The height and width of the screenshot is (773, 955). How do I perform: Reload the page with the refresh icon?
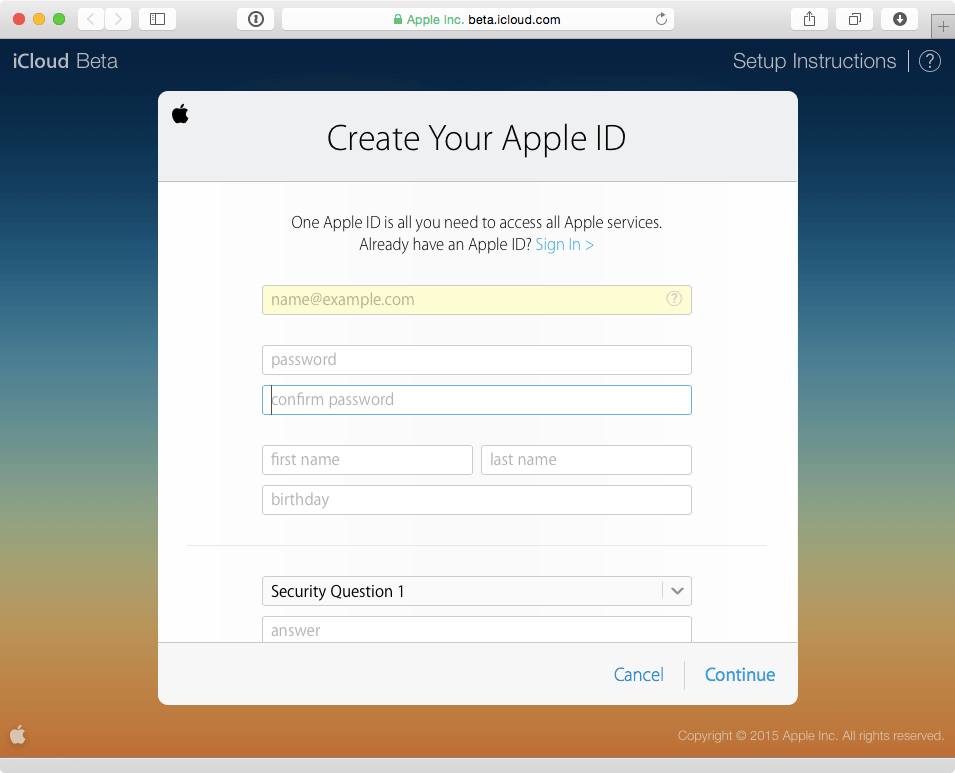(x=661, y=19)
